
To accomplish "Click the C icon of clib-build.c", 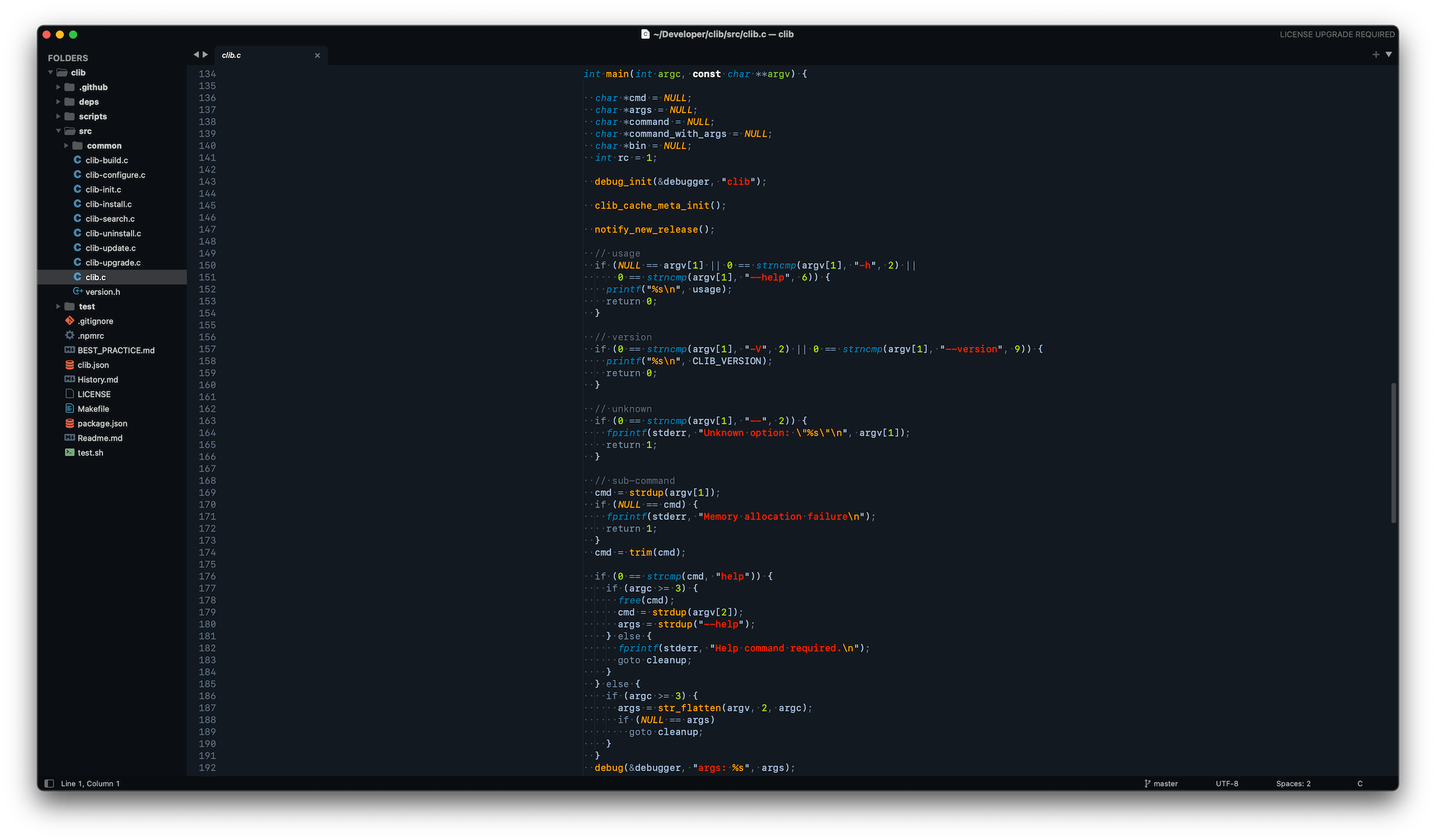I will click(78, 160).
